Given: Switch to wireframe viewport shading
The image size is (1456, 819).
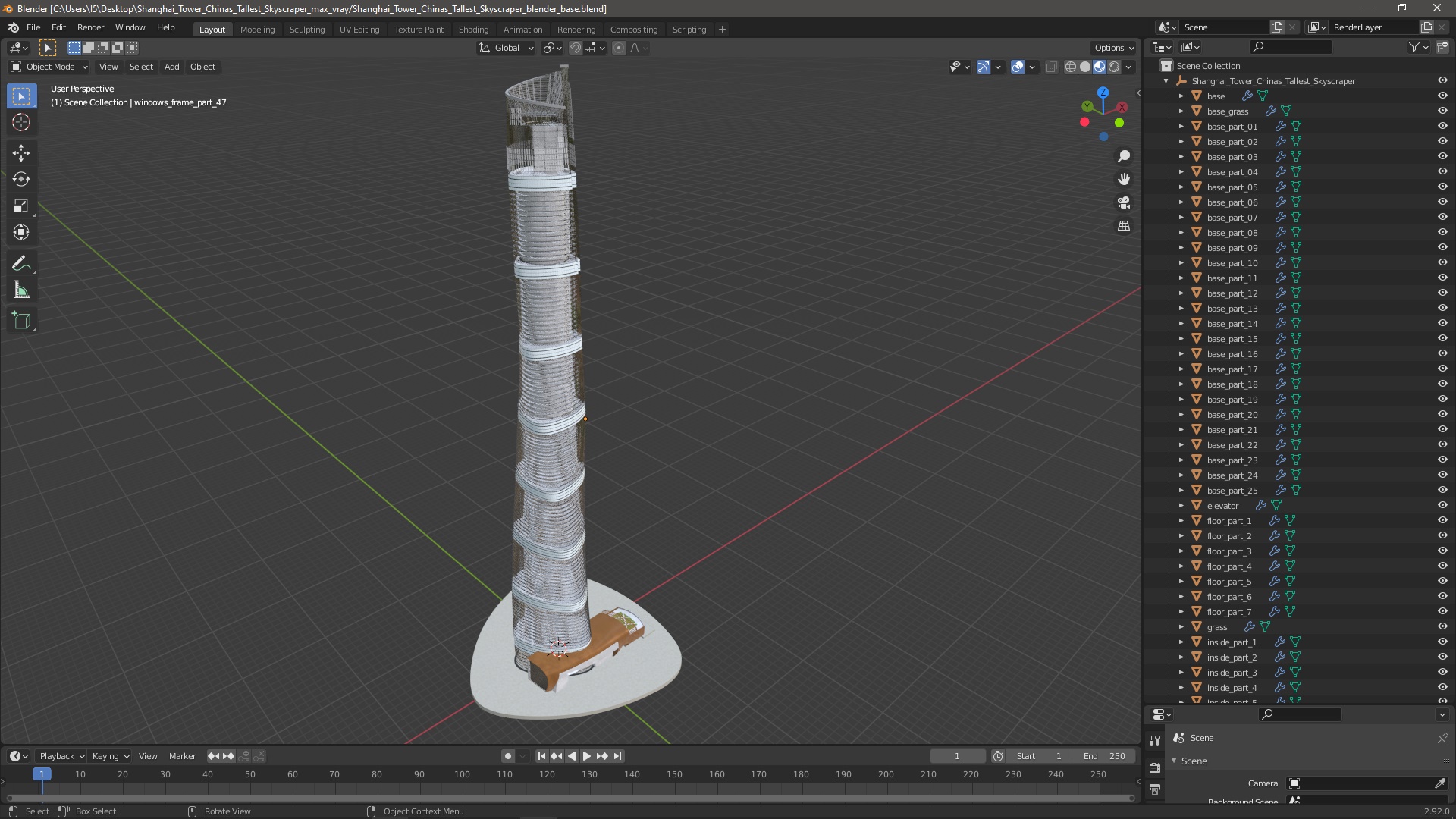Looking at the screenshot, I should [1071, 67].
